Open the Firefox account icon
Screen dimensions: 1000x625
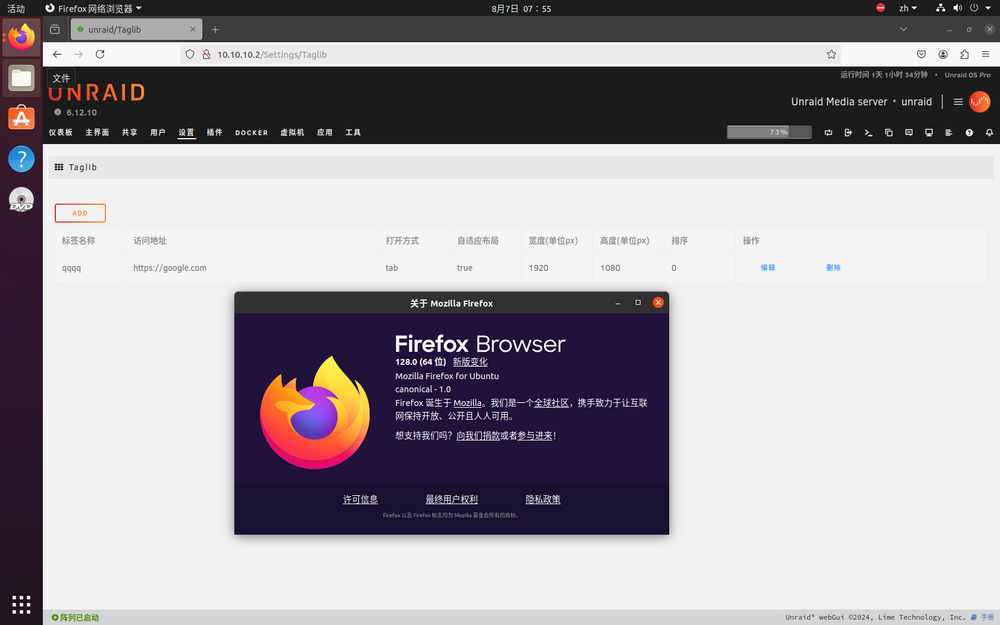point(943,54)
